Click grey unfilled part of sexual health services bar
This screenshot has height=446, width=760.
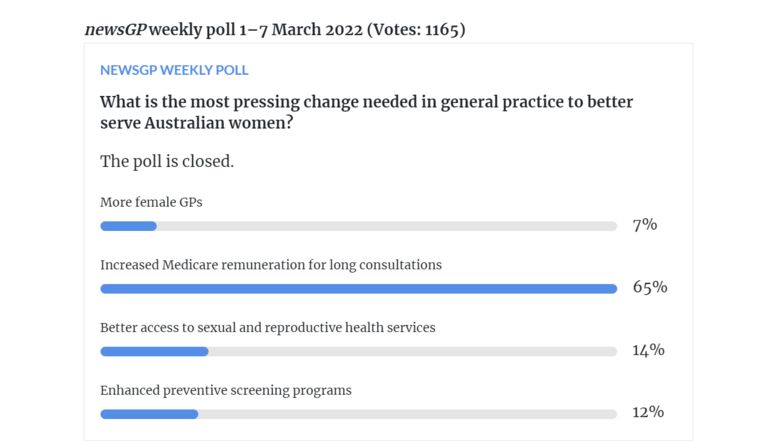coord(412,351)
